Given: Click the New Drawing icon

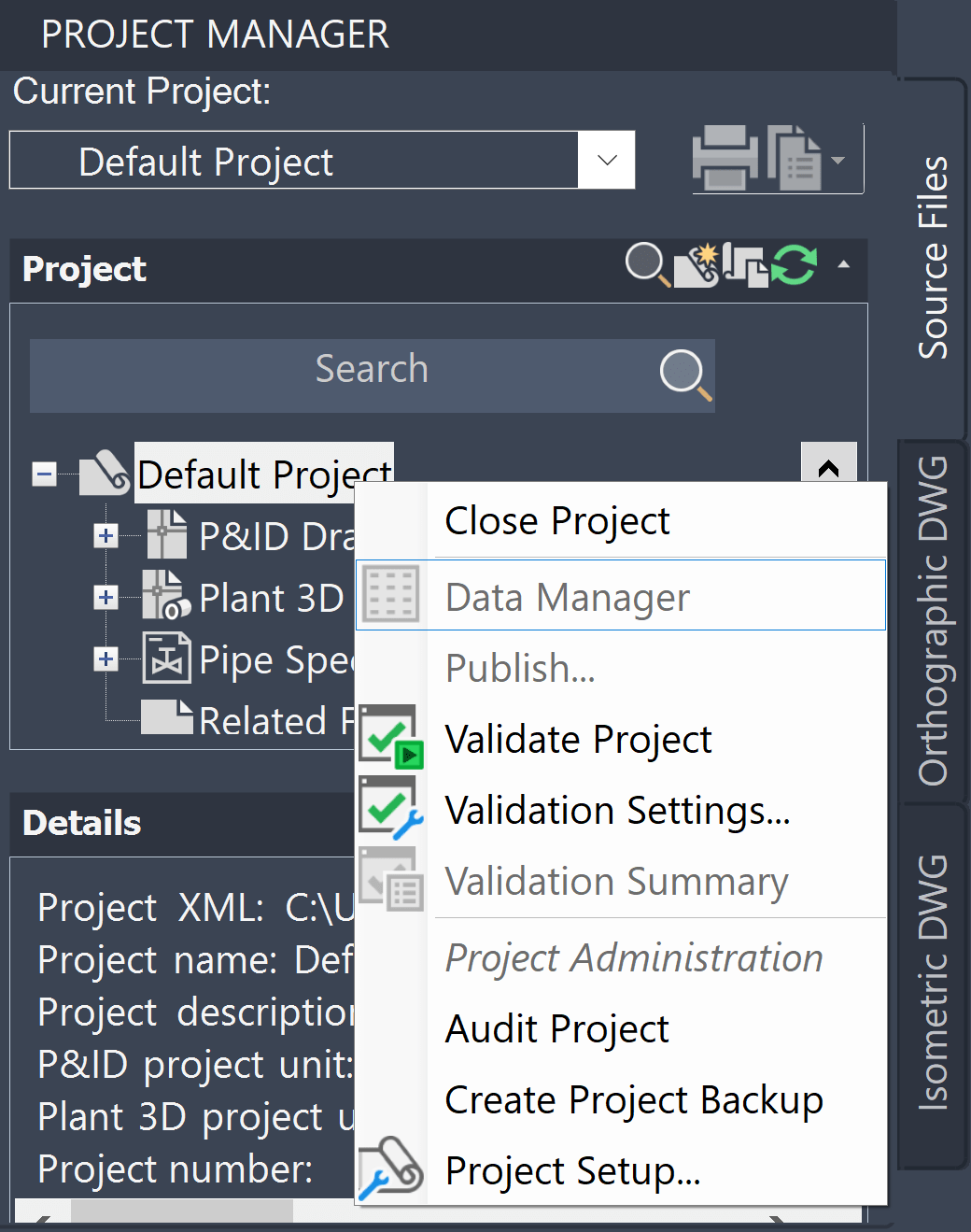Looking at the screenshot, I should coord(697,265).
